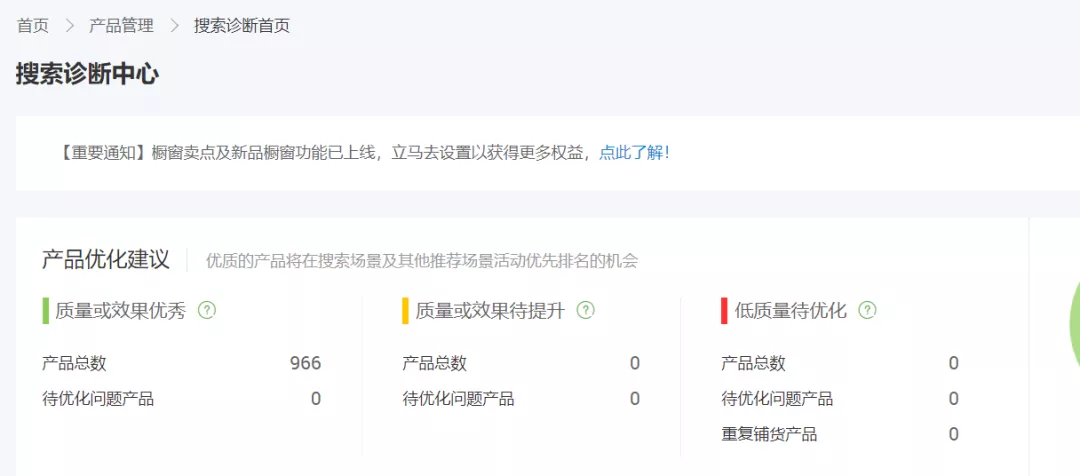The height and width of the screenshot is (476, 1080).
Task: Open 产品管理 breadcrumb link
Action: pyautogui.click(x=121, y=26)
